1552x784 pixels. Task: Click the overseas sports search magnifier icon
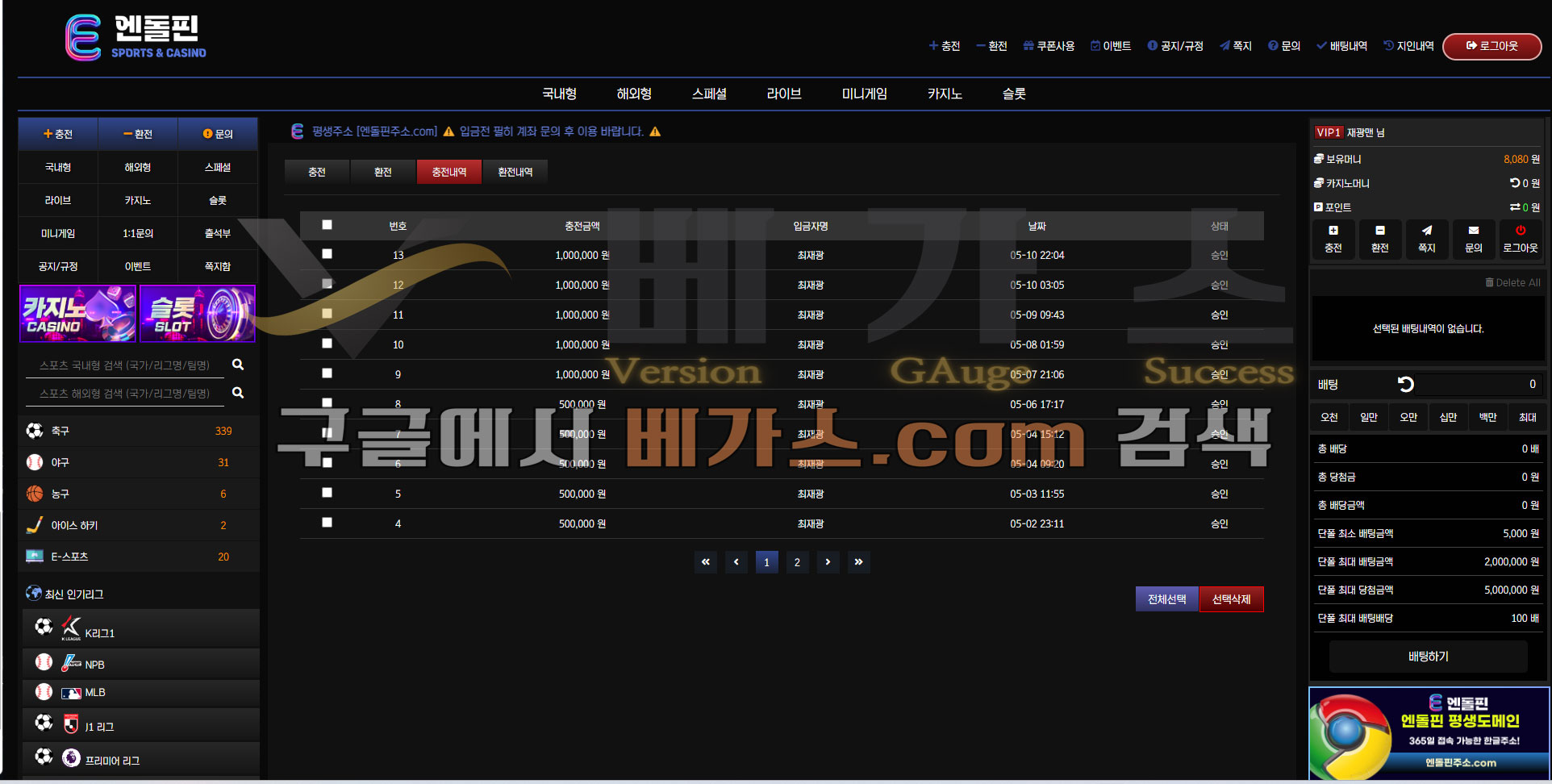click(x=238, y=393)
